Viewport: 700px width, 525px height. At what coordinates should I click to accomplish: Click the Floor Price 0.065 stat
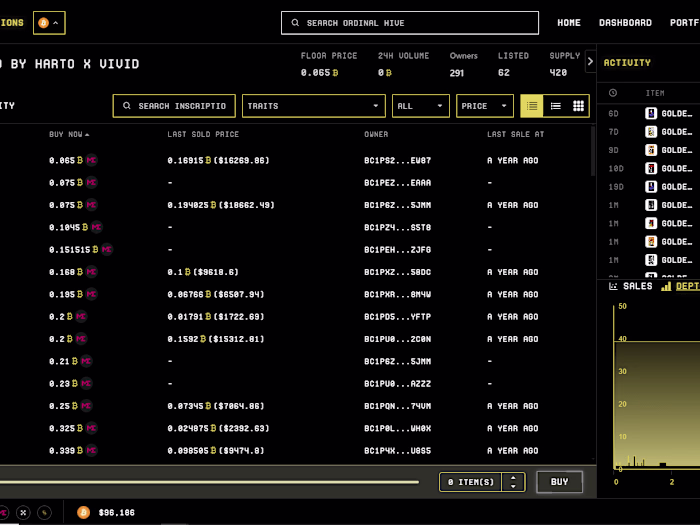pyautogui.click(x=328, y=64)
